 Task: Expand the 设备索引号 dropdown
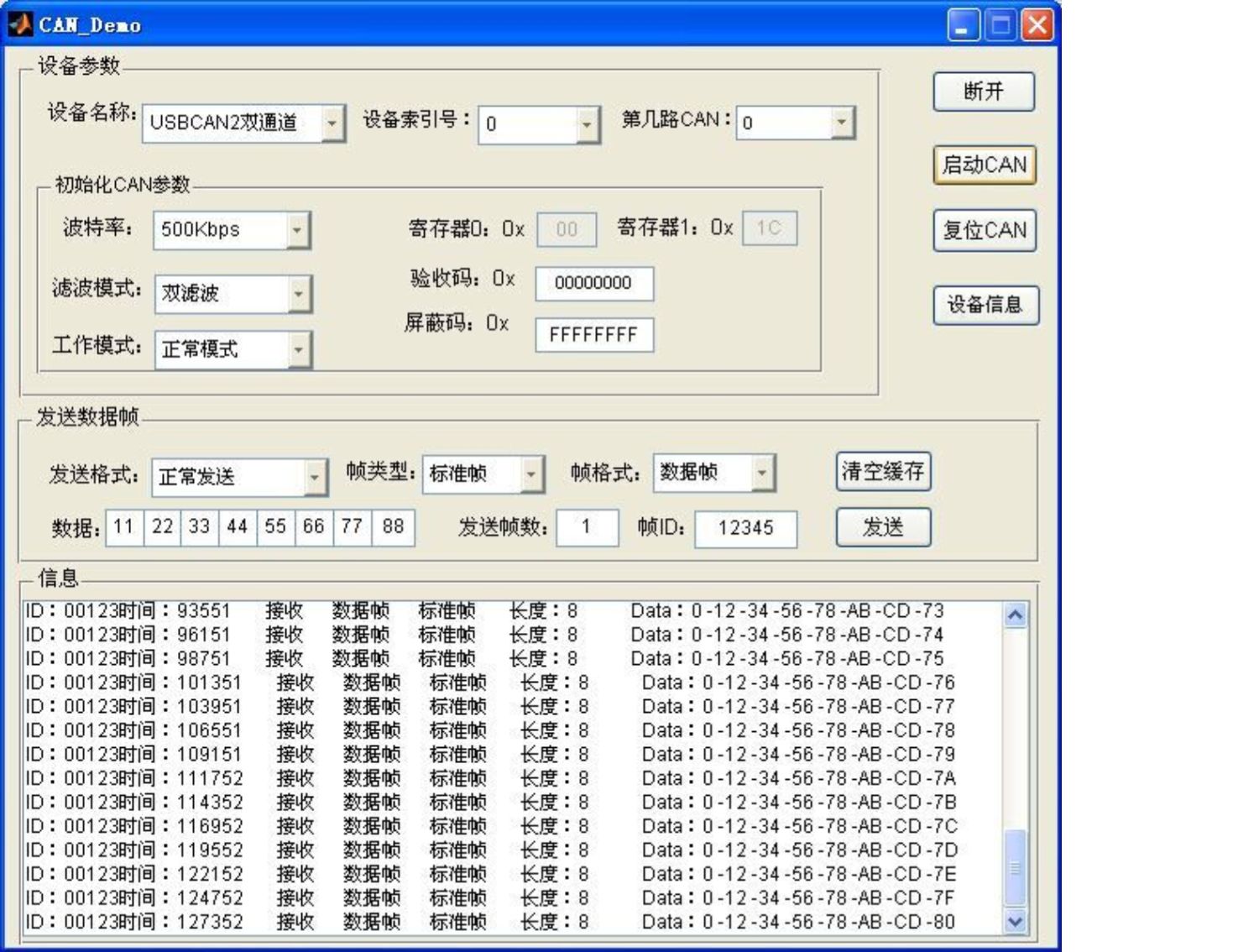539,124
